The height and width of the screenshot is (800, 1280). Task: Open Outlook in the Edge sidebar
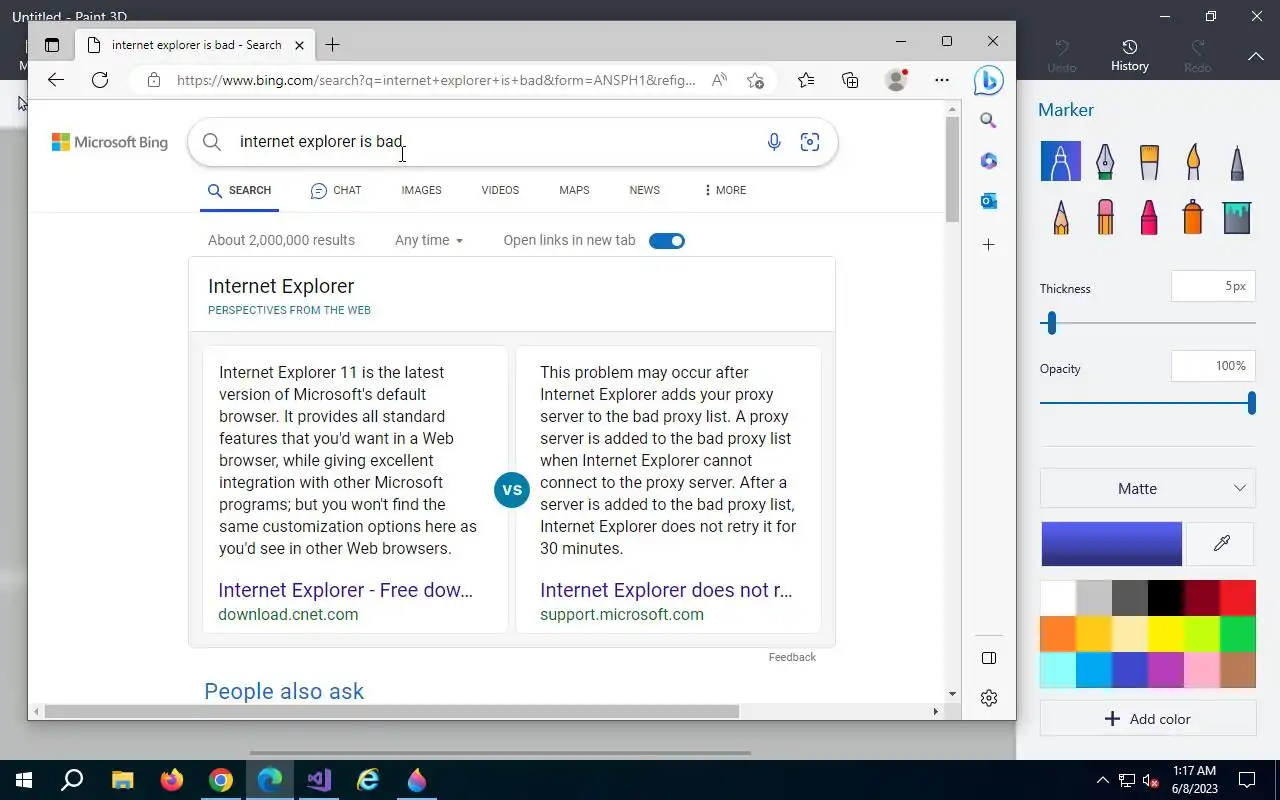pyautogui.click(x=988, y=201)
